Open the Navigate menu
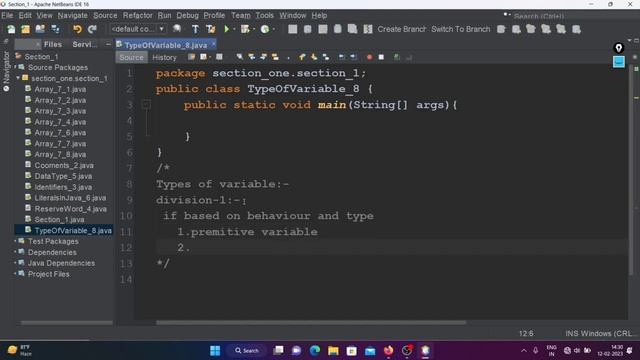The height and width of the screenshot is (360, 640). [72, 15]
